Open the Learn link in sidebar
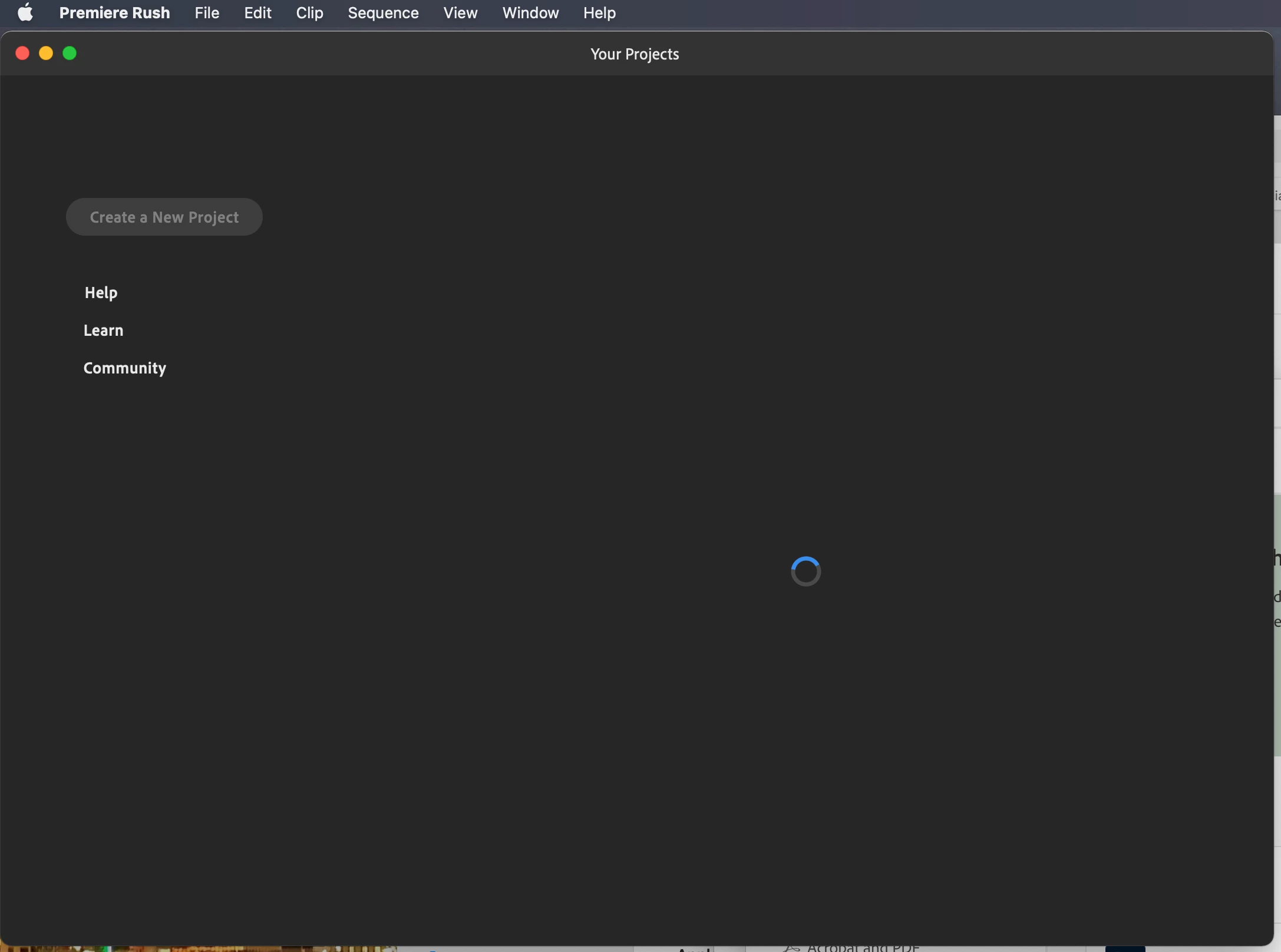Viewport: 1281px width, 952px height. pyautogui.click(x=103, y=330)
